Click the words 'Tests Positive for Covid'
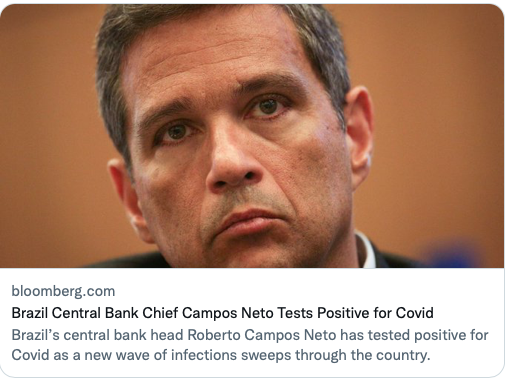The image size is (509, 381). pos(355,313)
